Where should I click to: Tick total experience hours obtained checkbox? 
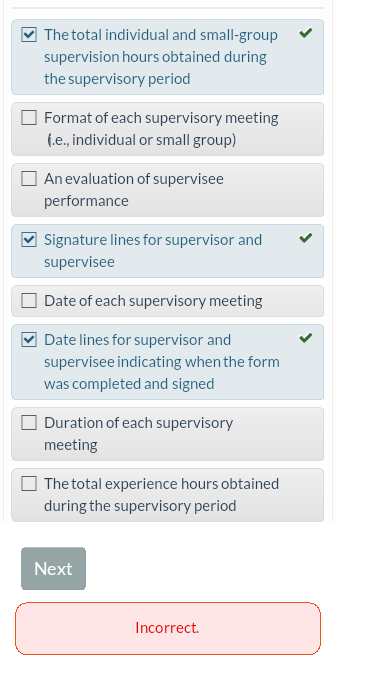point(29,484)
